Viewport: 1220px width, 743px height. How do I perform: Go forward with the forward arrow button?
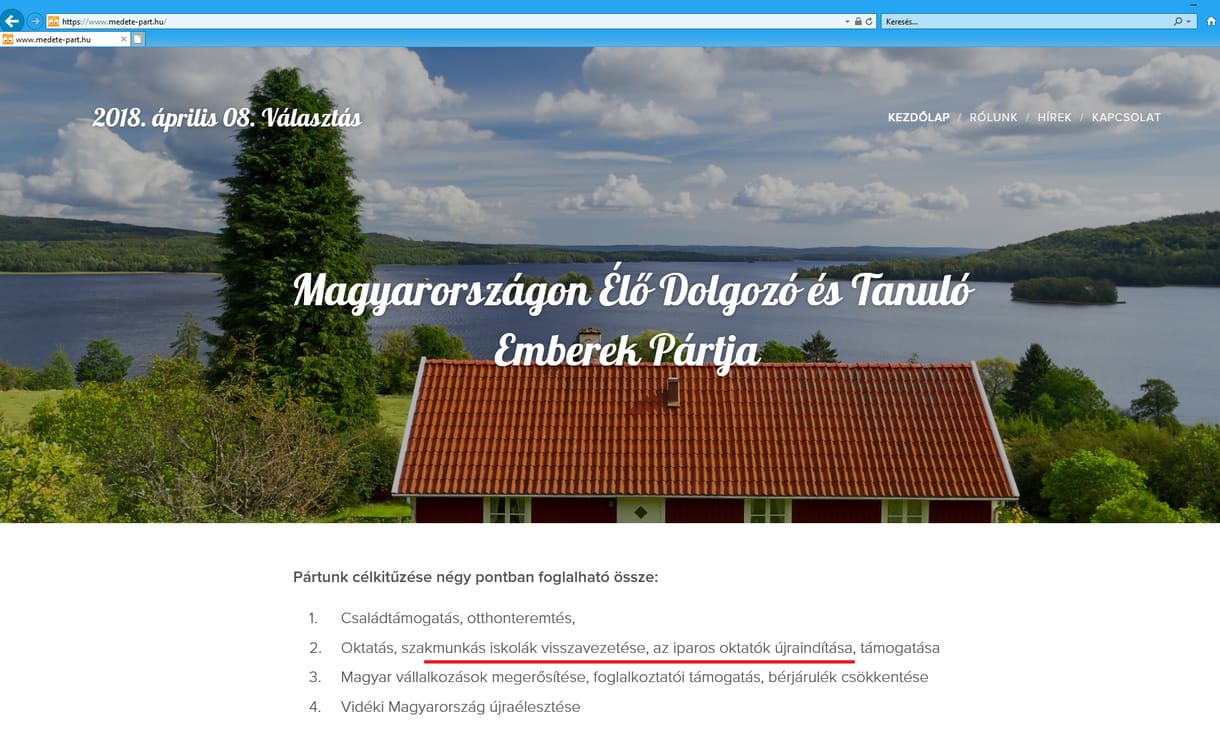tap(35, 20)
